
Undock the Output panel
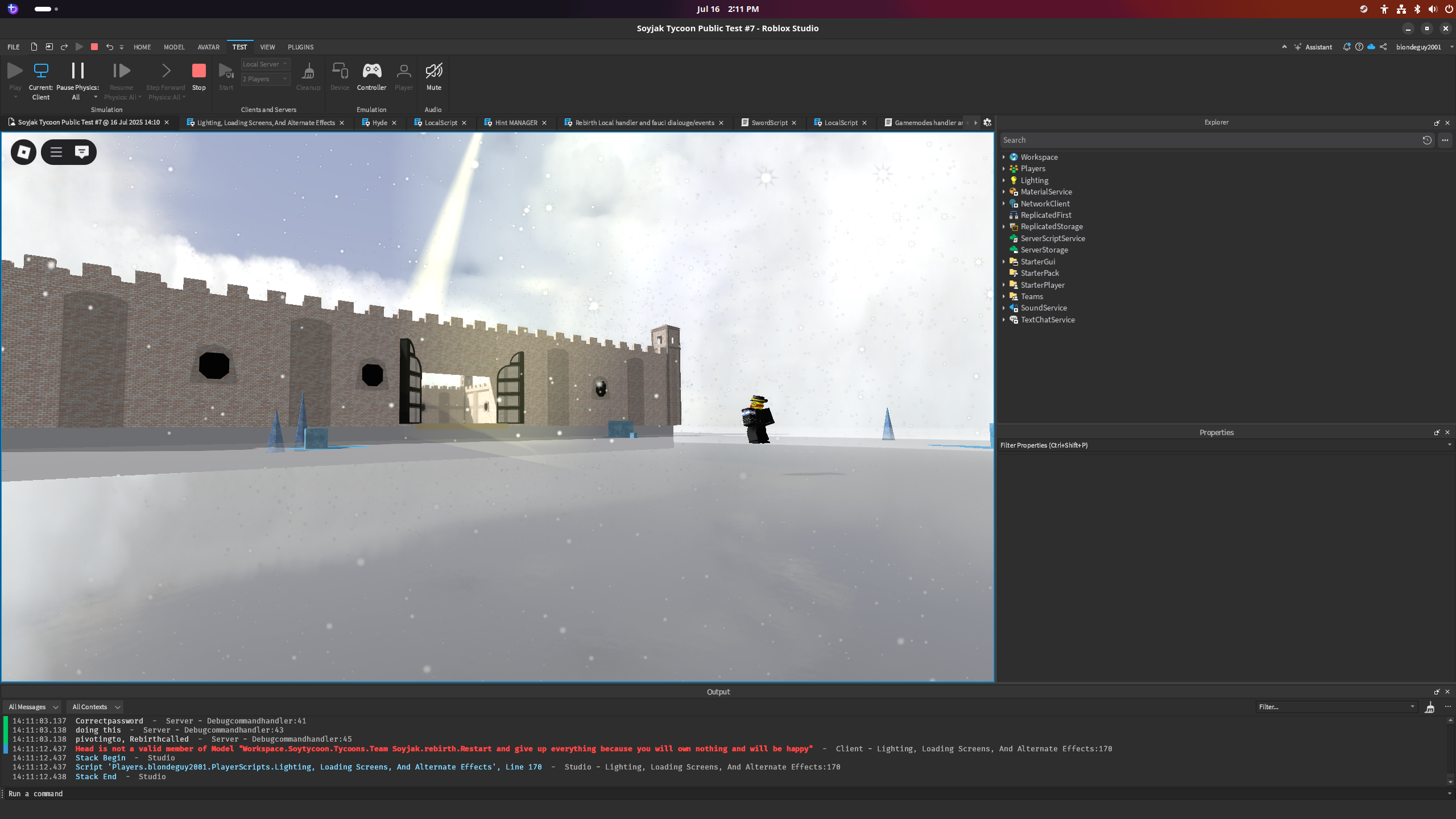tap(1437, 692)
